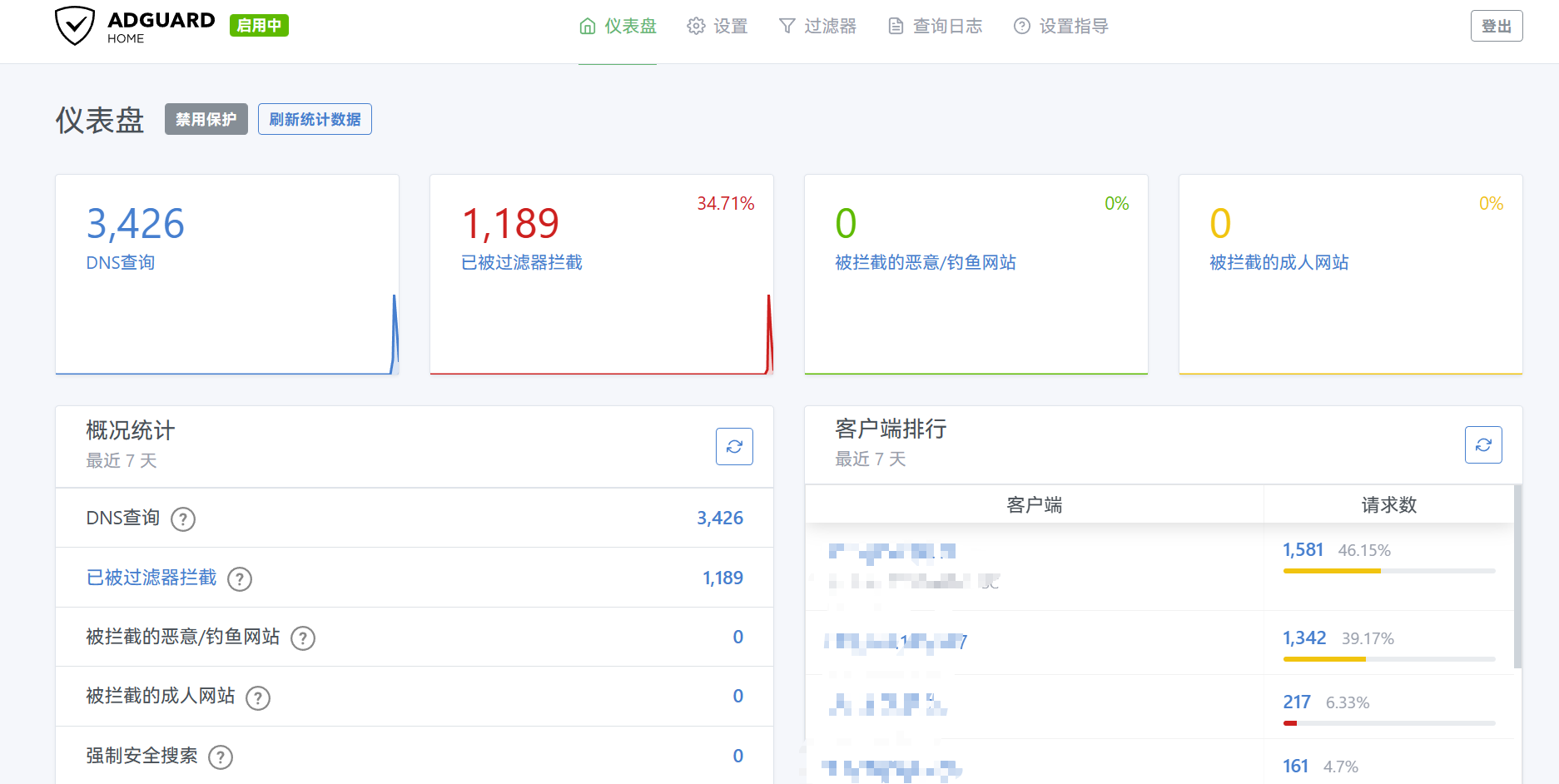1559x784 pixels.
Task: Open the 1,189 已被过滤器拦截 card
Action: click(602, 275)
